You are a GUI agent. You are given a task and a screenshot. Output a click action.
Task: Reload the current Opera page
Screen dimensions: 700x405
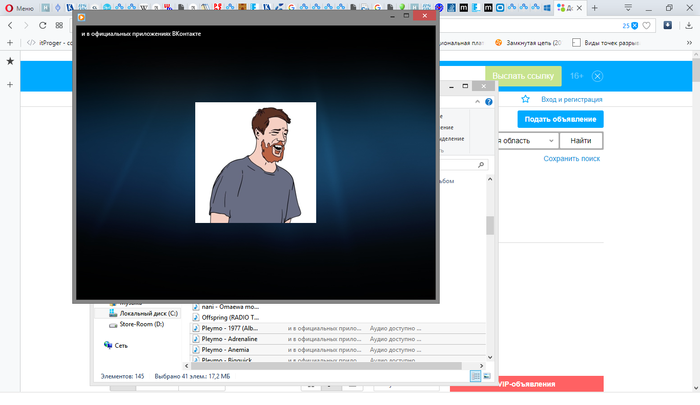[x=42, y=25]
